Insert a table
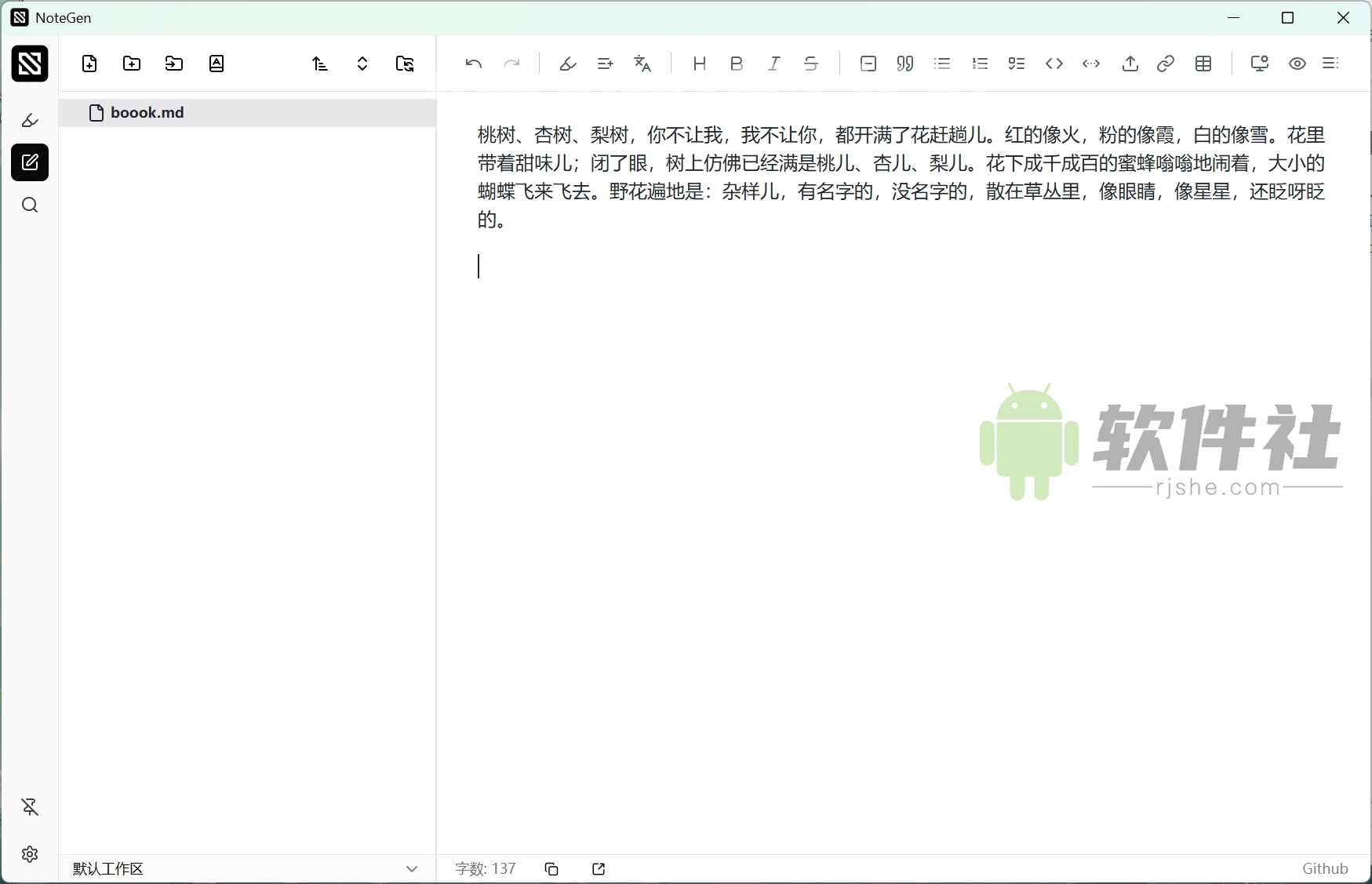 (1204, 64)
